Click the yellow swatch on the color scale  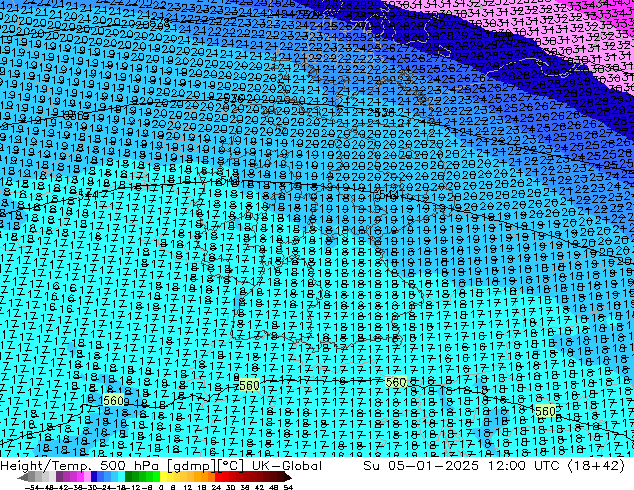163,477
